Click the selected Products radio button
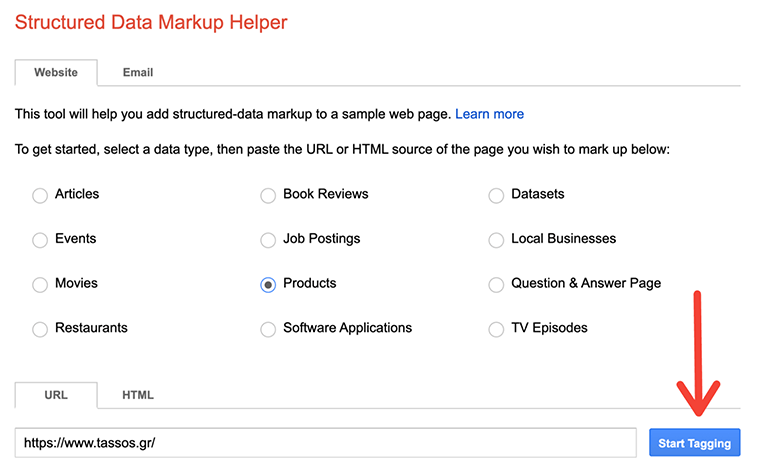 (268, 285)
